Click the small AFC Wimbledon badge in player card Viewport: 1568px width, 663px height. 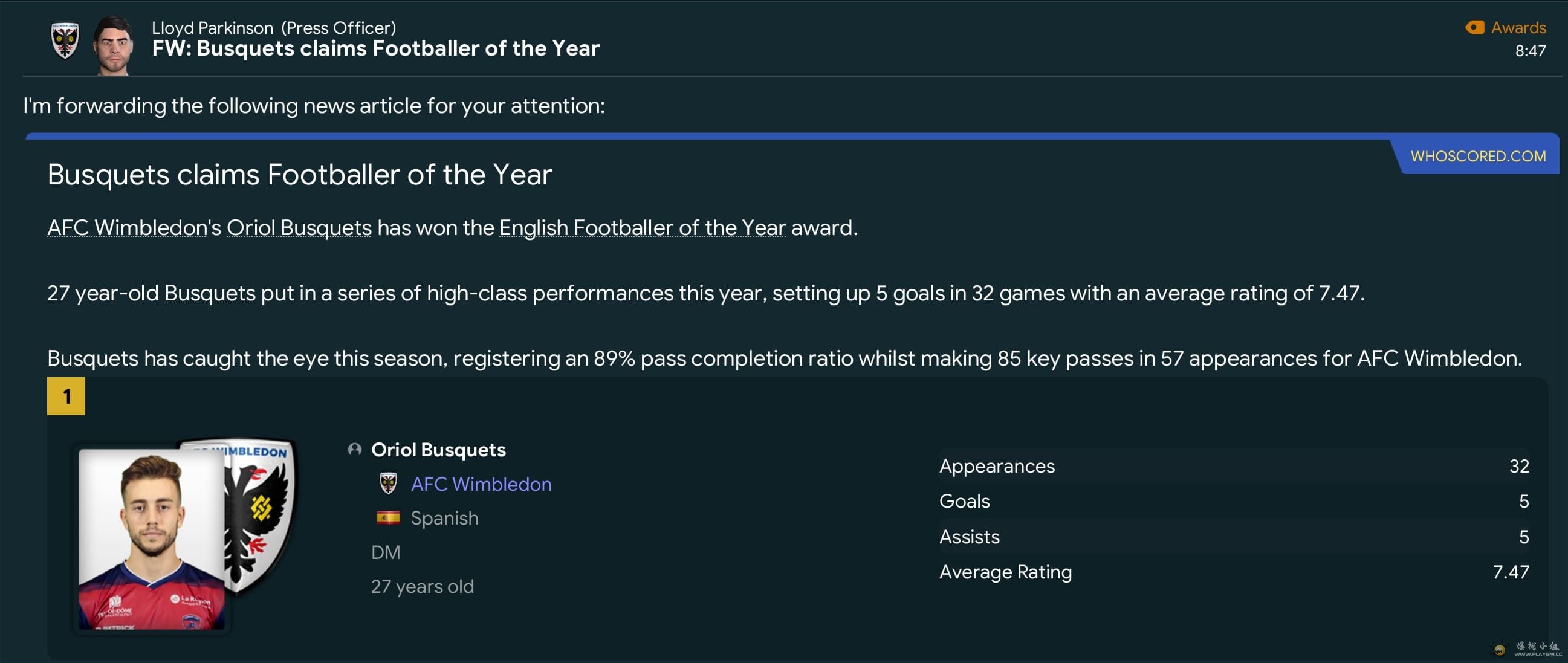388,484
